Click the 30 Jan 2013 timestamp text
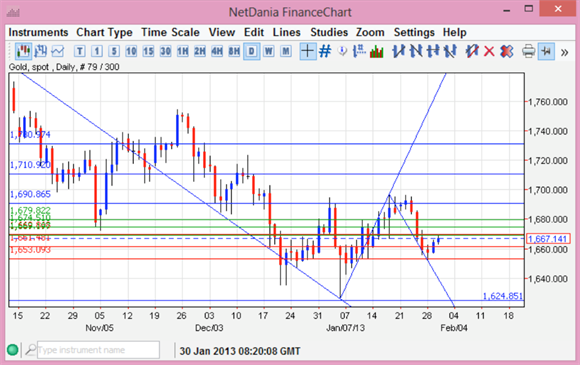This screenshot has height=365, width=580. coord(240,351)
